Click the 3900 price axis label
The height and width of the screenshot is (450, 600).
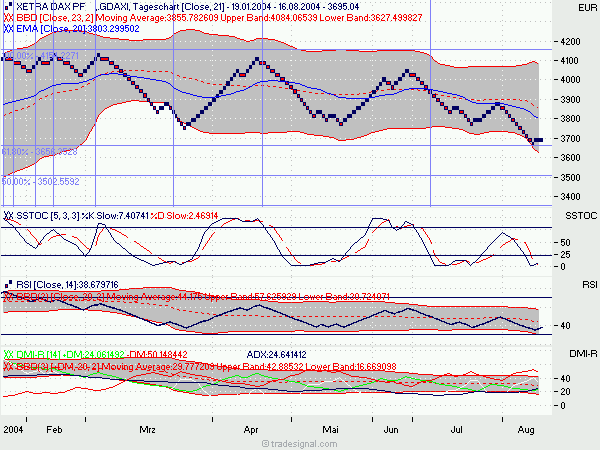(x=570, y=99)
